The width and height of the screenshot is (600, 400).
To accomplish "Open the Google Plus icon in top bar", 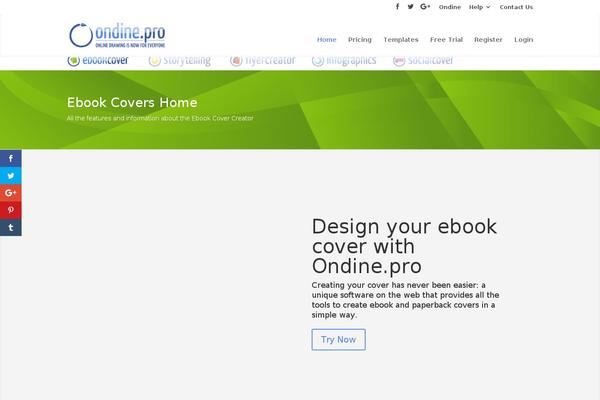I will pyautogui.click(x=425, y=7).
